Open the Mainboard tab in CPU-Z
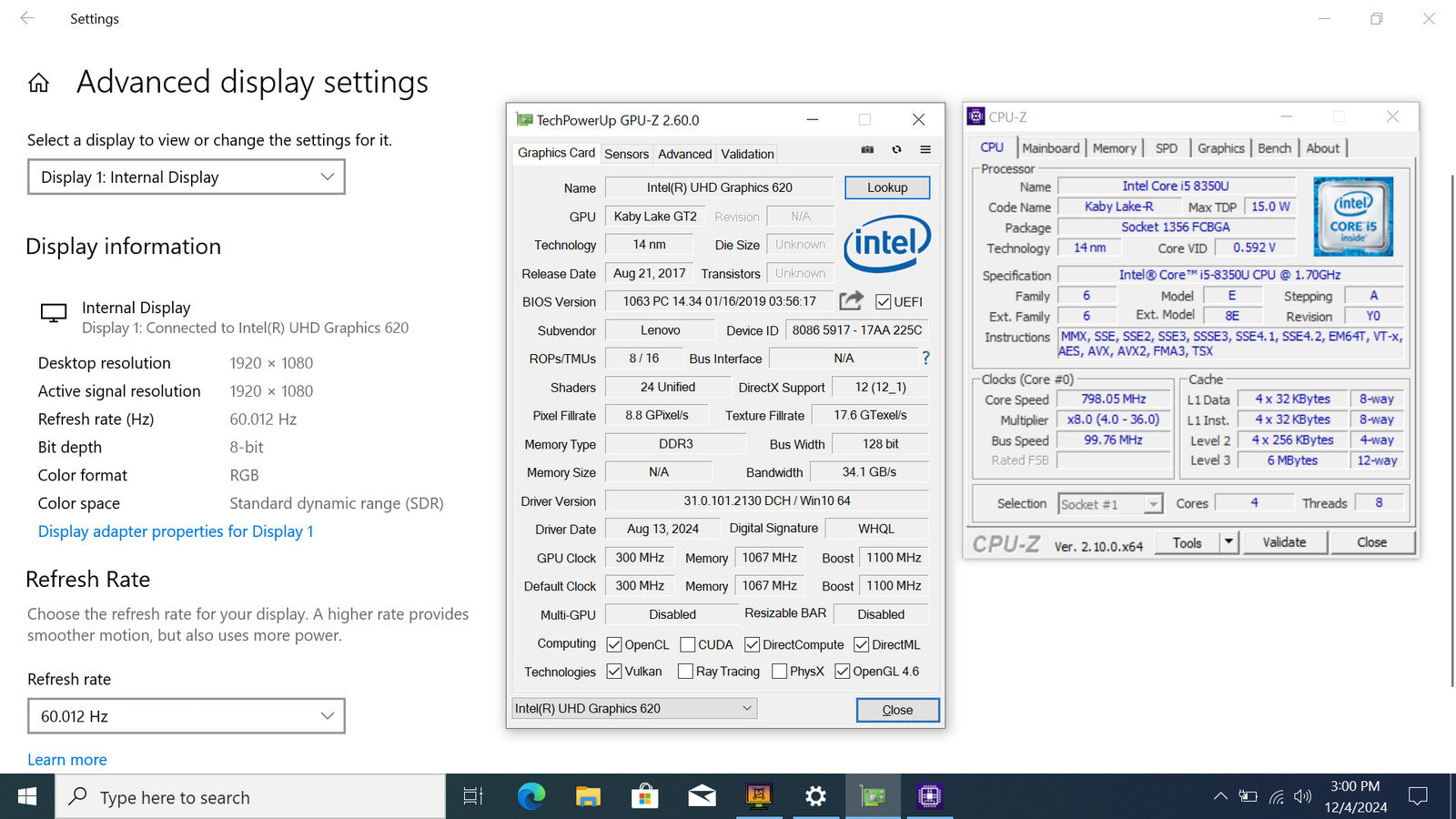The width and height of the screenshot is (1456, 819). 1050,148
